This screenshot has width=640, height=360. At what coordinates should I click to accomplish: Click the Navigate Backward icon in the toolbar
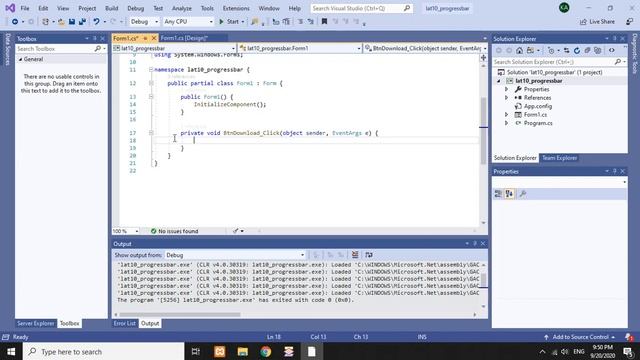point(15,22)
